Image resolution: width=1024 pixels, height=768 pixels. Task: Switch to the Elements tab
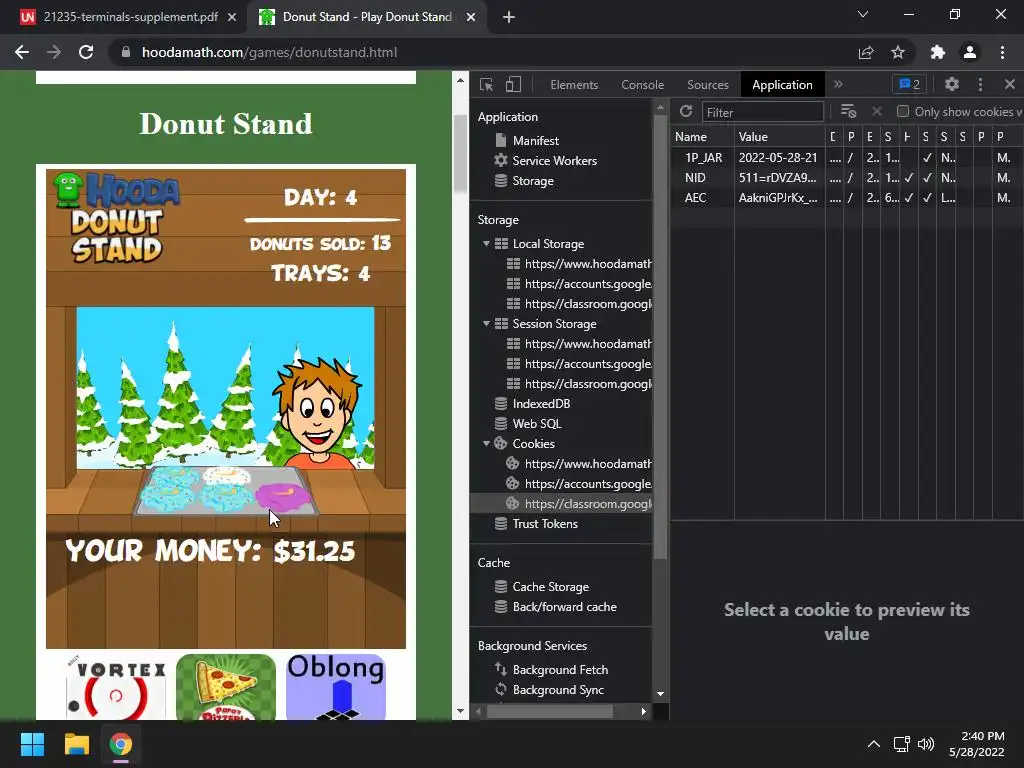click(574, 85)
